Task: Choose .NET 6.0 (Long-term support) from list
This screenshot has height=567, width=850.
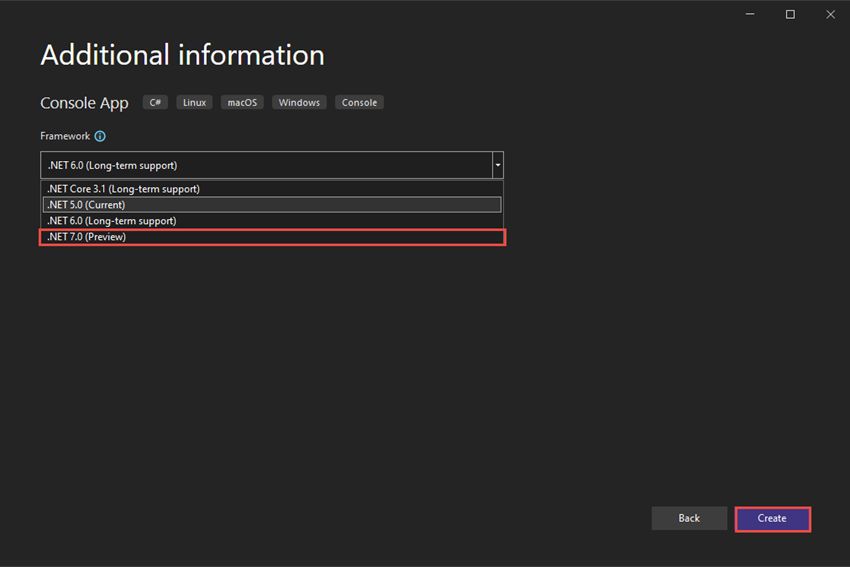Action: click(x=272, y=221)
